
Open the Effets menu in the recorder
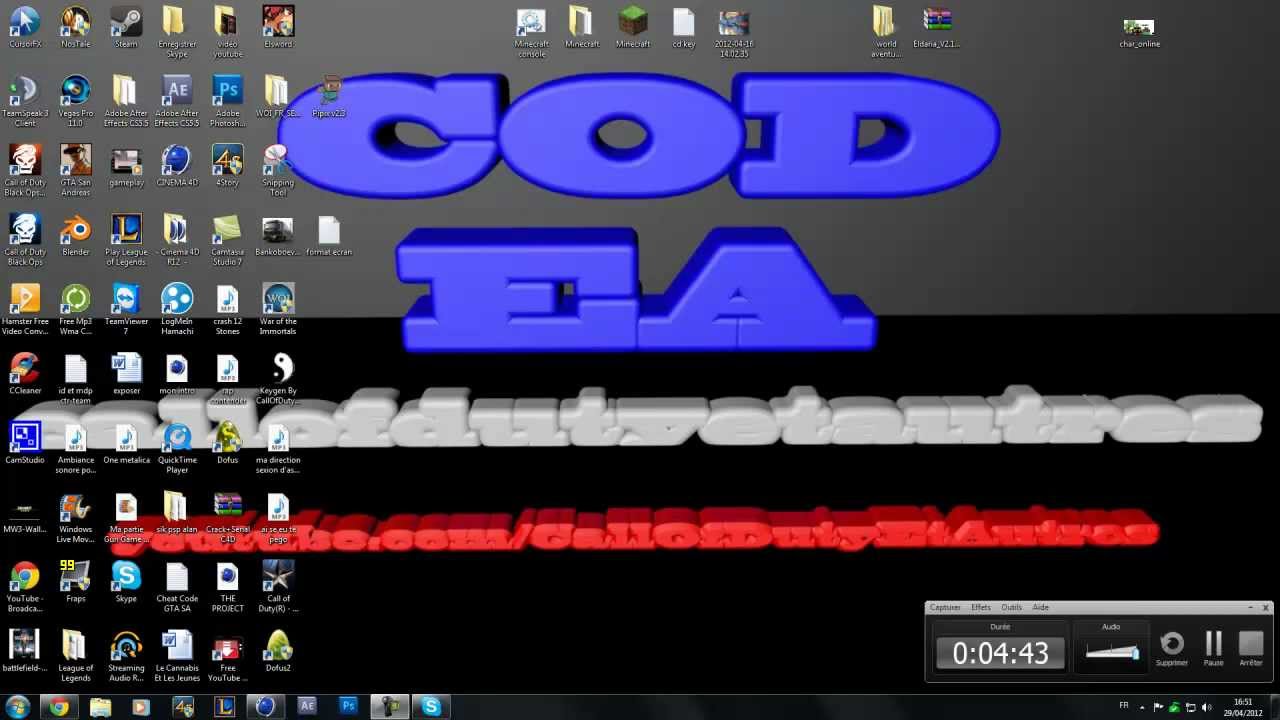click(x=981, y=607)
